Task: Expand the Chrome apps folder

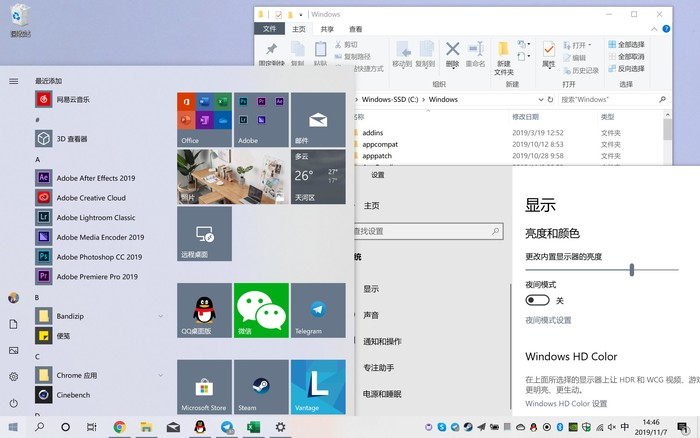Action: click(x=160, y=375)
